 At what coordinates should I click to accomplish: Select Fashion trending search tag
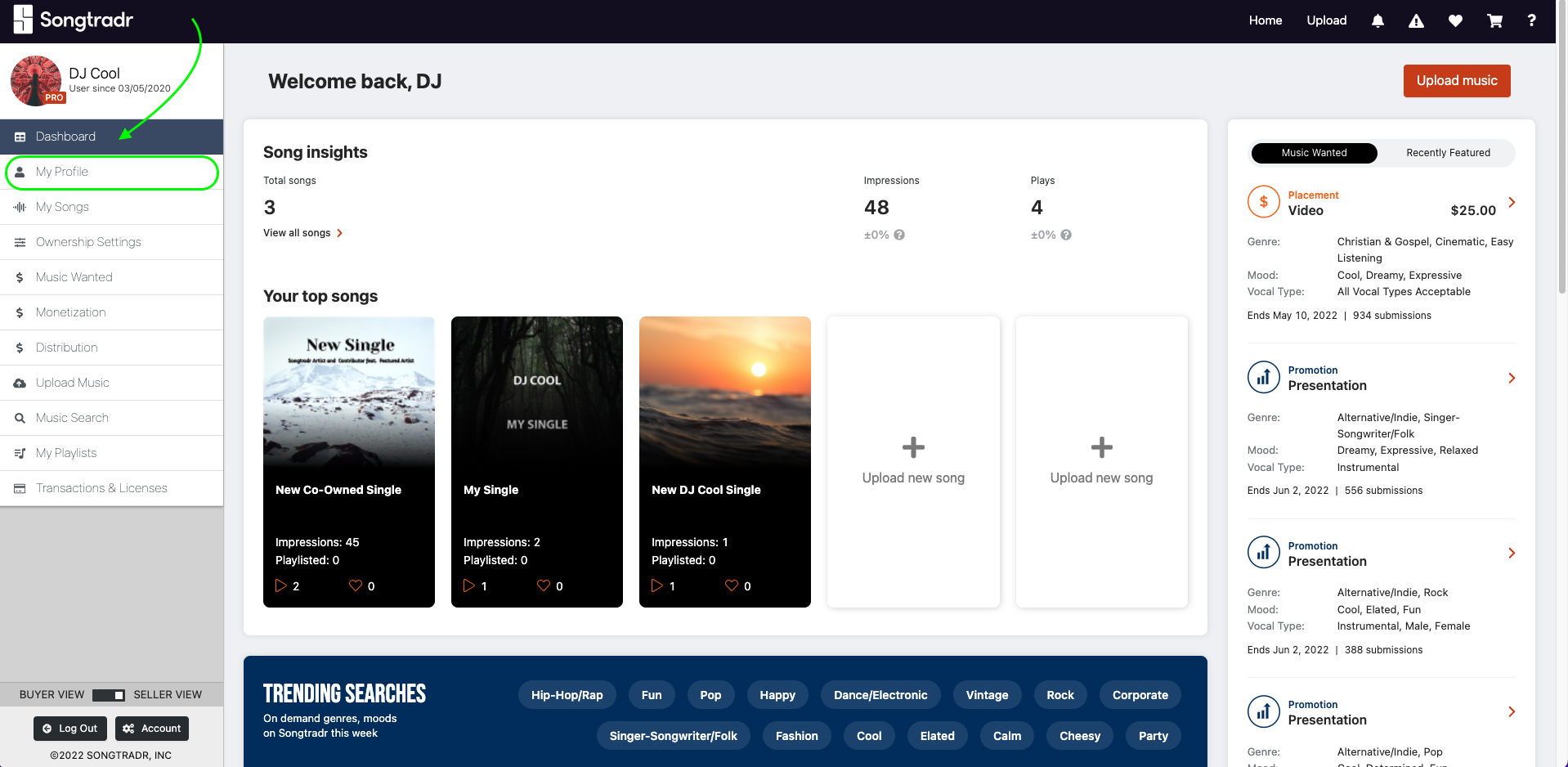(796, 736)
